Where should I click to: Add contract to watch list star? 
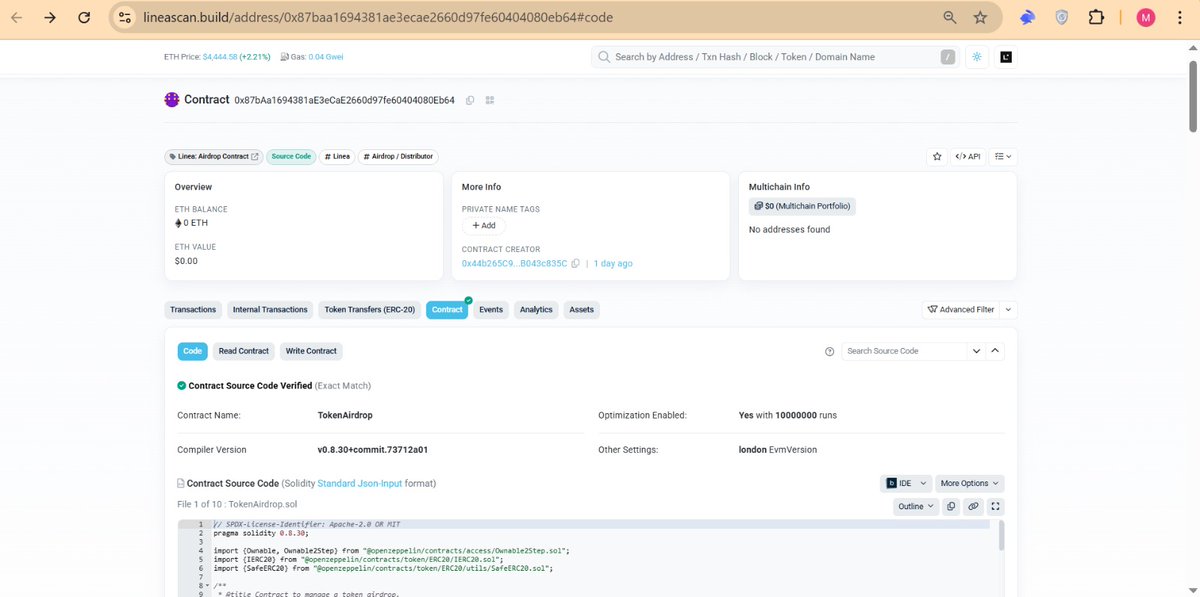pos(937,157)
